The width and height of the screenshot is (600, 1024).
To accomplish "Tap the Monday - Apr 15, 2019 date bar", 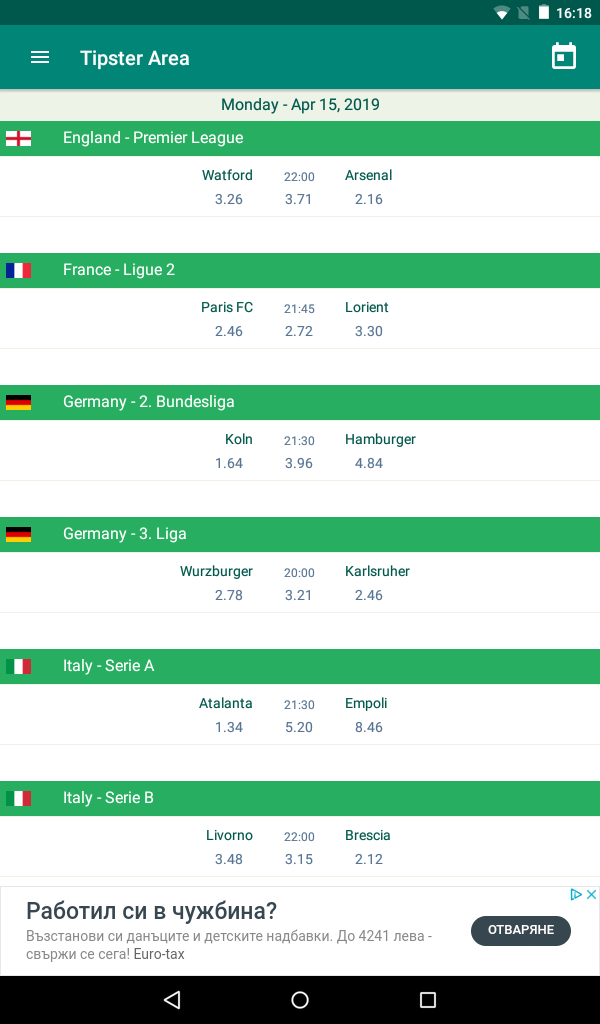I will [300, 104].
